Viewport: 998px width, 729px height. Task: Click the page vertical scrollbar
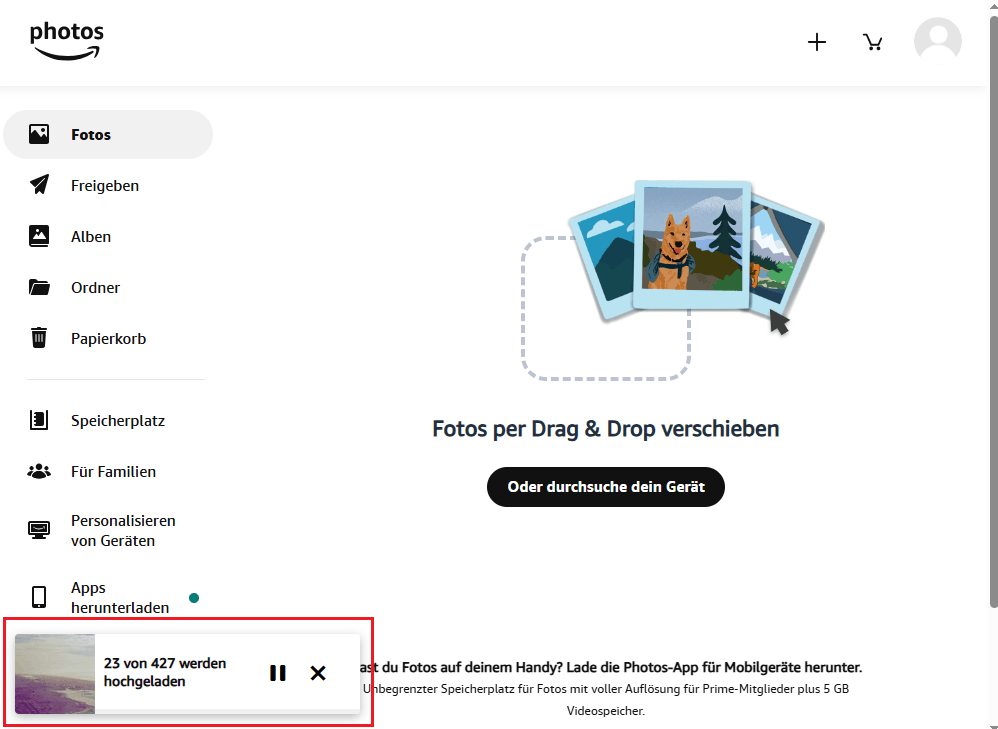click(x=994, y=312)
